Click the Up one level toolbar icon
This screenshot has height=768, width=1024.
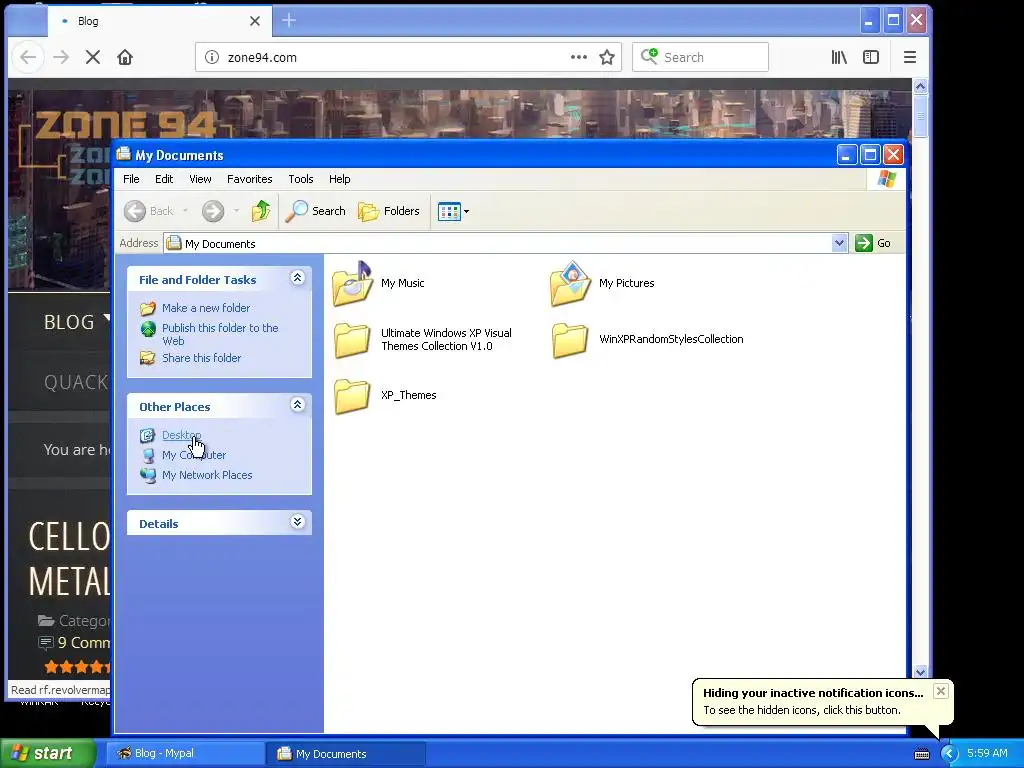[261, 211]
